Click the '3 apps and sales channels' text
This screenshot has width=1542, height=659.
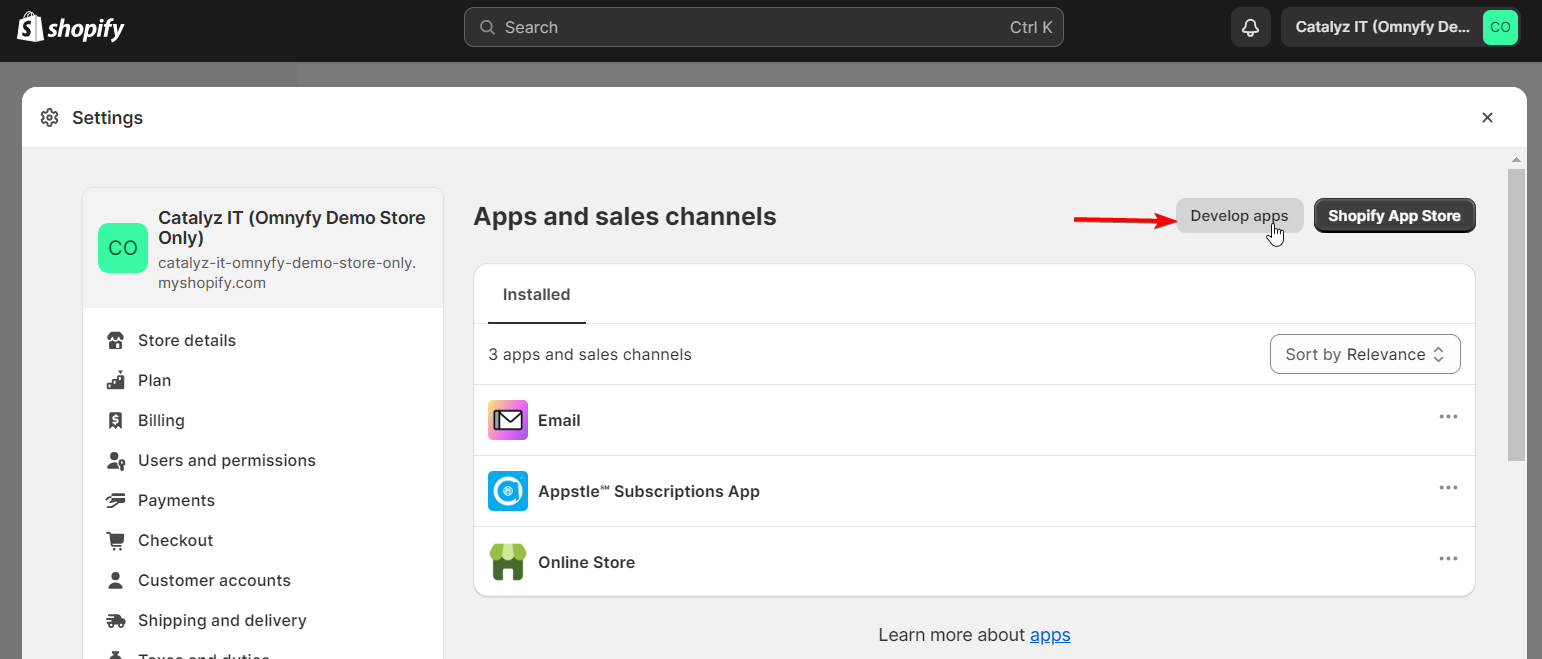tap(590, 354)
